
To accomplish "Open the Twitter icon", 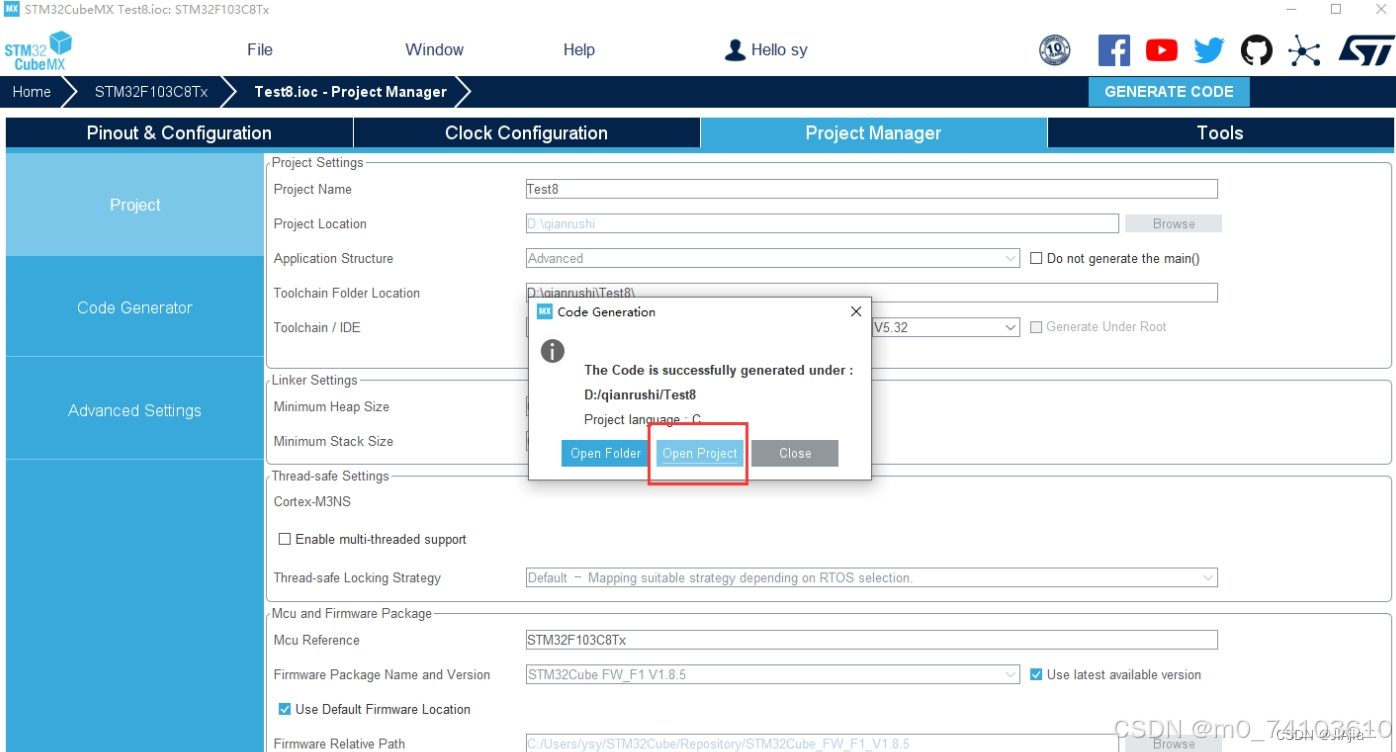I will point(1208,50).
